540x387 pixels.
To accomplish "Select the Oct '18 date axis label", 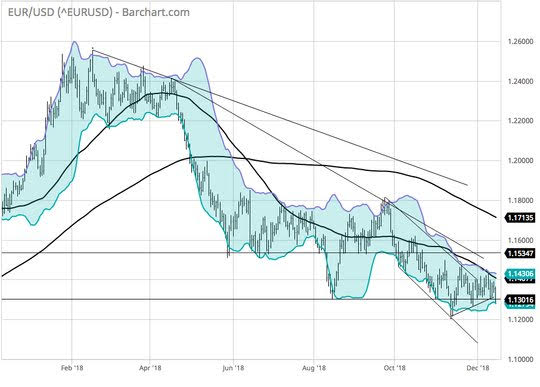I will [x=395, y=368].
